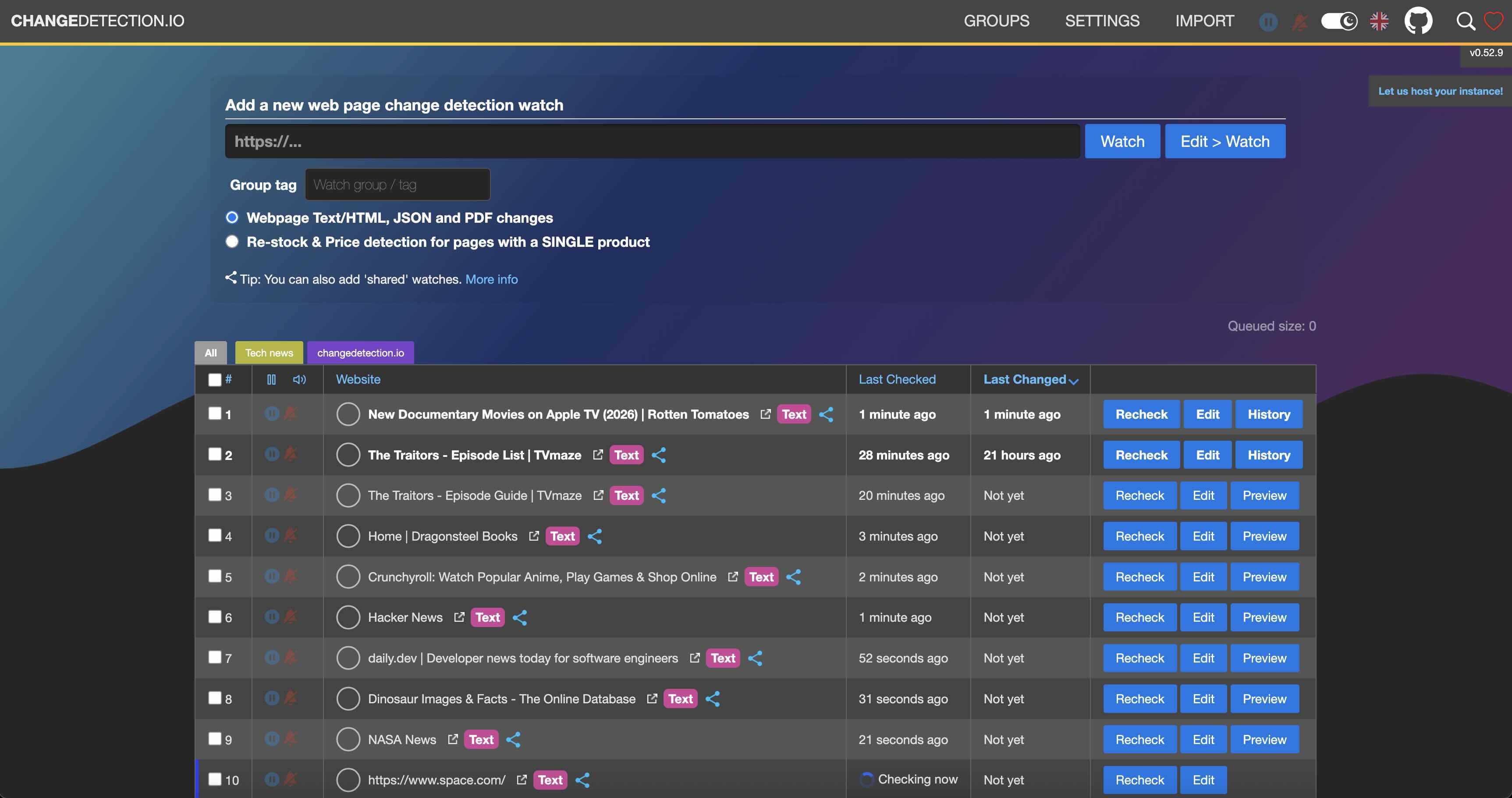Check the box for Hacker News row

pyautogui.click(x=215, y=616)
